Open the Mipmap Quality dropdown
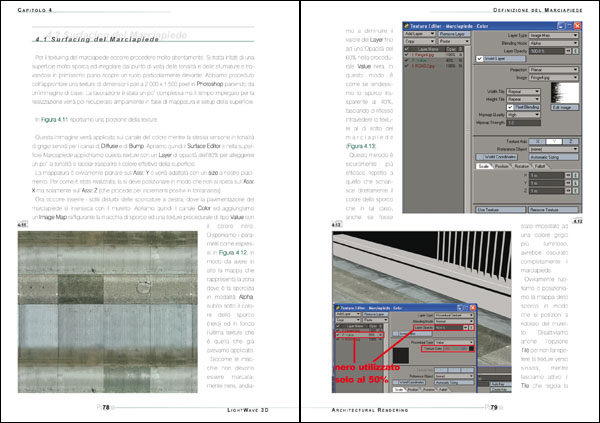600x423 pixels. [x=523, y=115]
